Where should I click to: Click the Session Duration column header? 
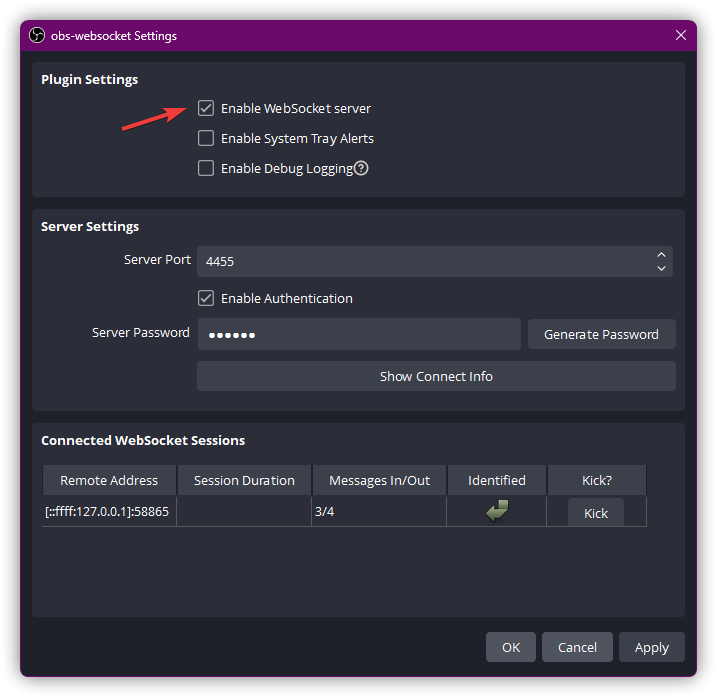click(x=244, y=480)
